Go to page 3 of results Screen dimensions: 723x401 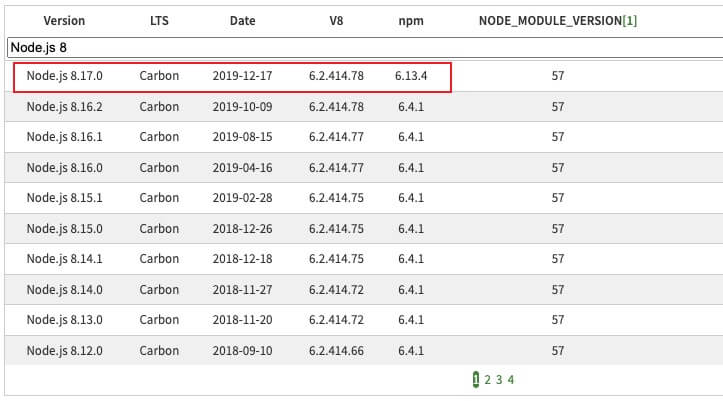point(499,380)
